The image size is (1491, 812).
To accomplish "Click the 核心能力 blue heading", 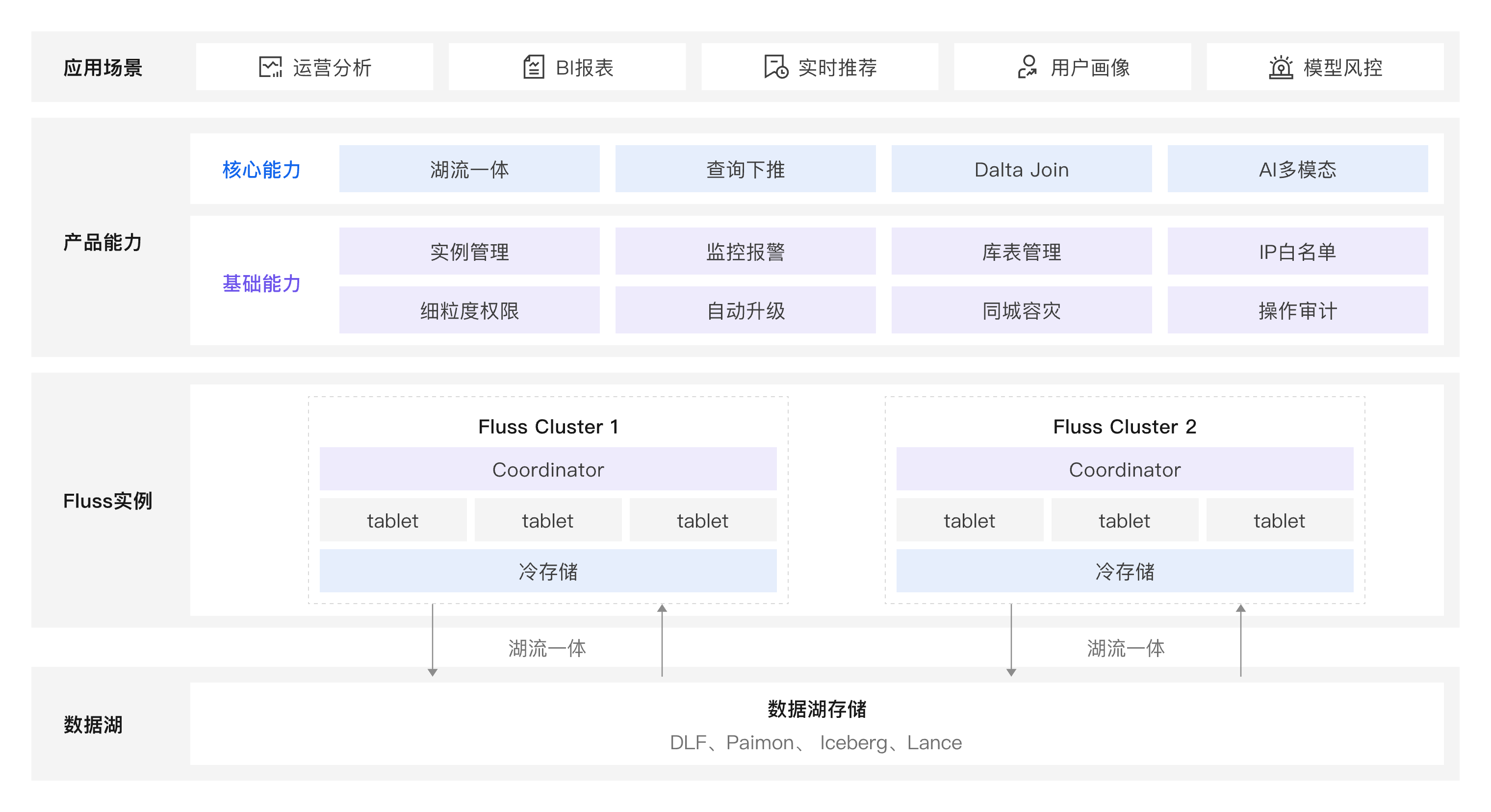I will [261, 170].
